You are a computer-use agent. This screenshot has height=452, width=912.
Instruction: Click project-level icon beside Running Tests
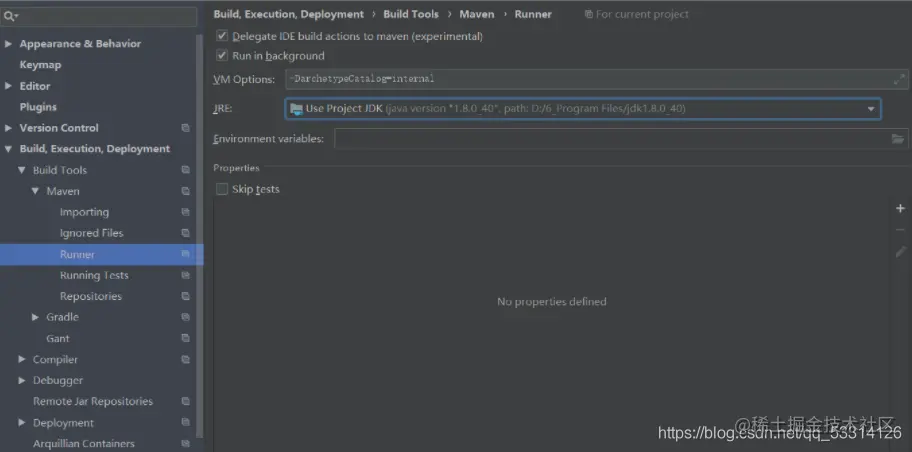point(186,275)
